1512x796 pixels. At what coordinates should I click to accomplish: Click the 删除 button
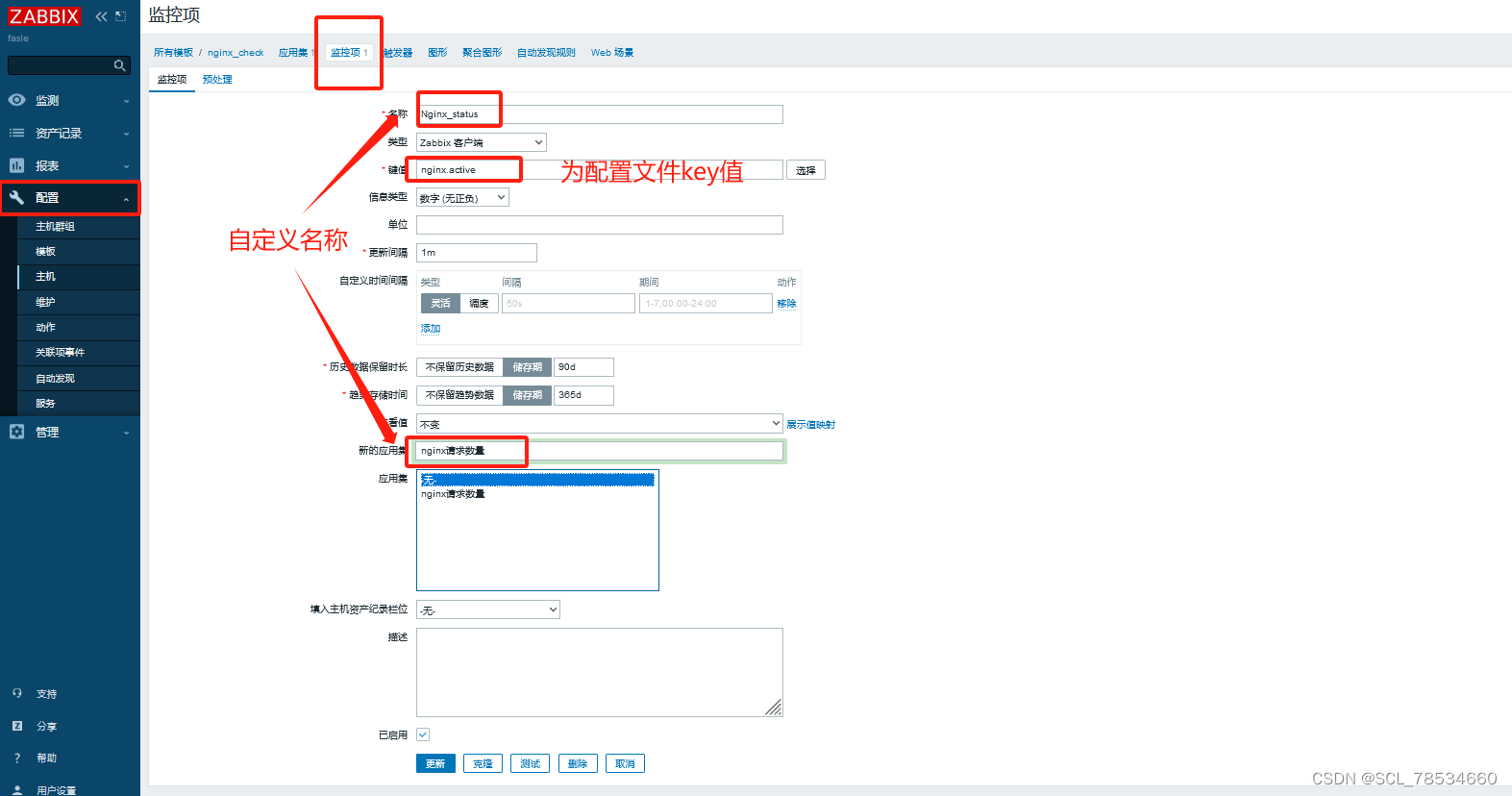point(578,763)
